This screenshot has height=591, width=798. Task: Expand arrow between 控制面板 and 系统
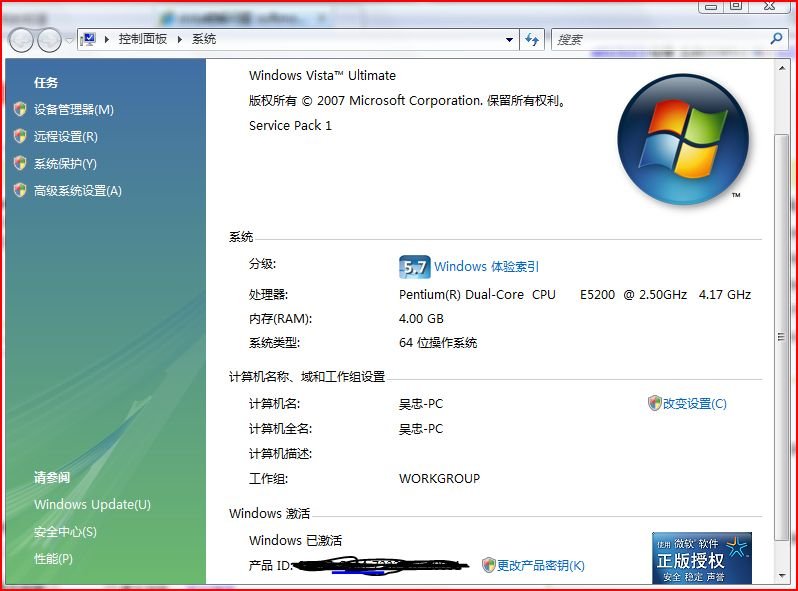click(180, 39)
